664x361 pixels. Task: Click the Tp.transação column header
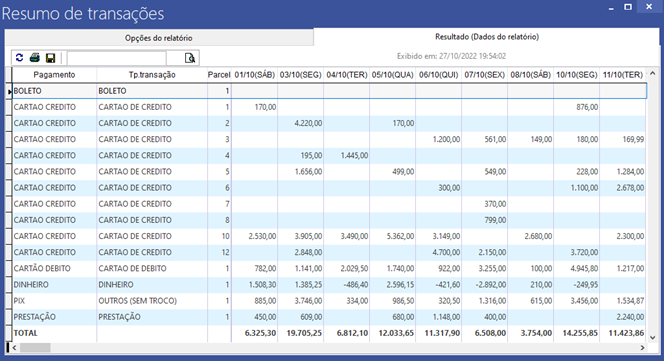pos(152,75)
